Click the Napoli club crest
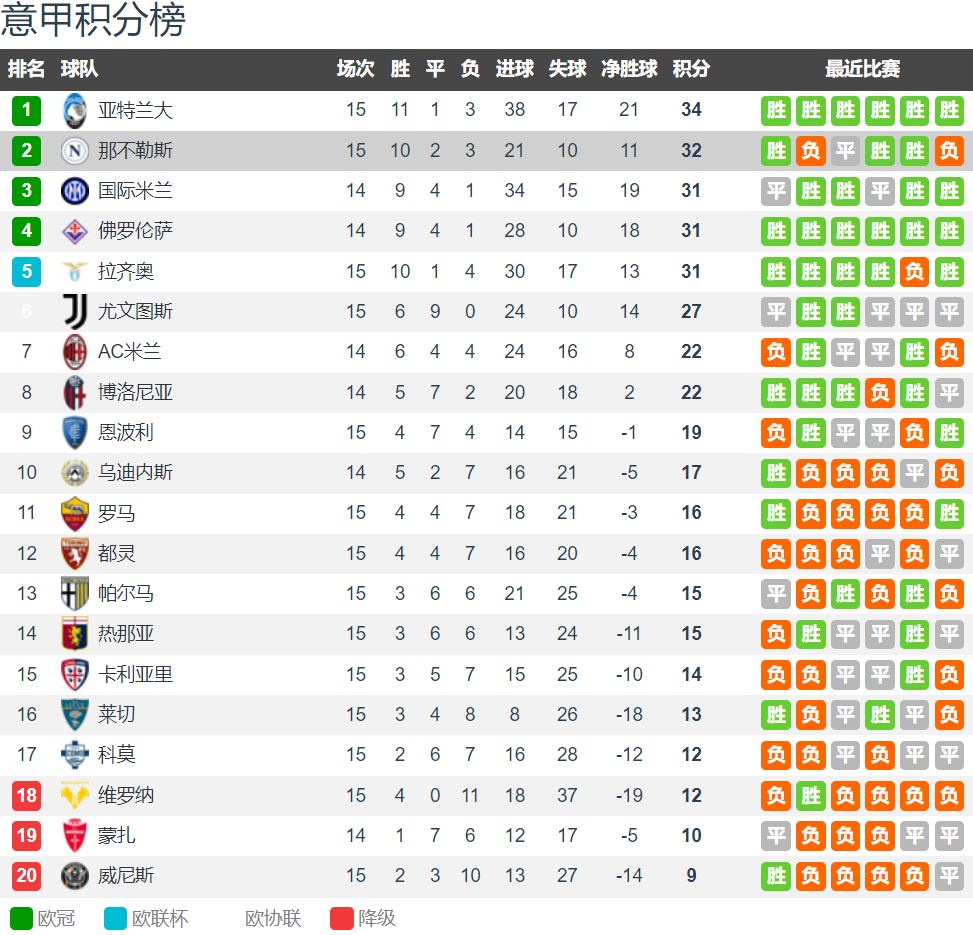Screen dimensions: 973x935 tap(75, 151)
